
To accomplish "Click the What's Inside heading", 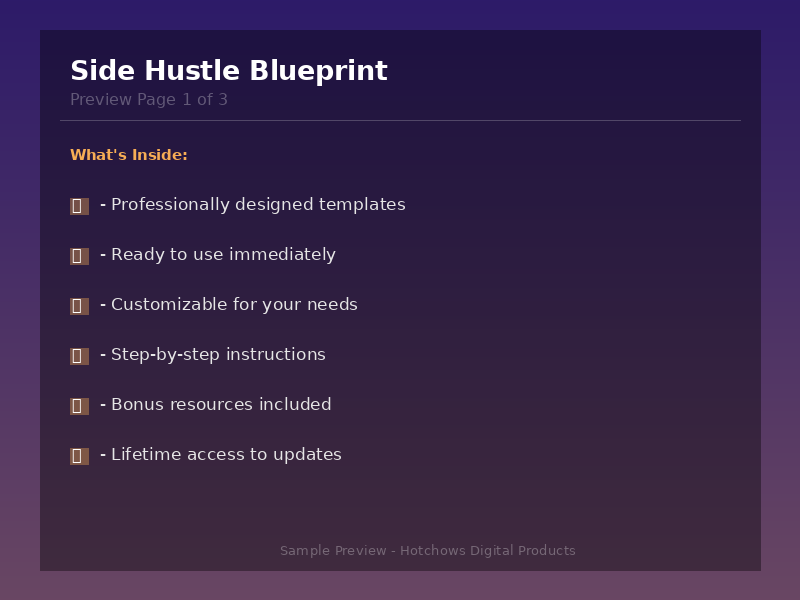I will point(129,155).
